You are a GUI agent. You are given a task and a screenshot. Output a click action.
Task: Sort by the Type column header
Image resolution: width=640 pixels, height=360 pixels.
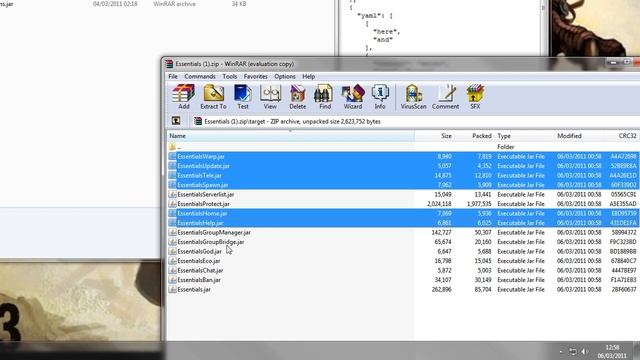tap(524, 136)
